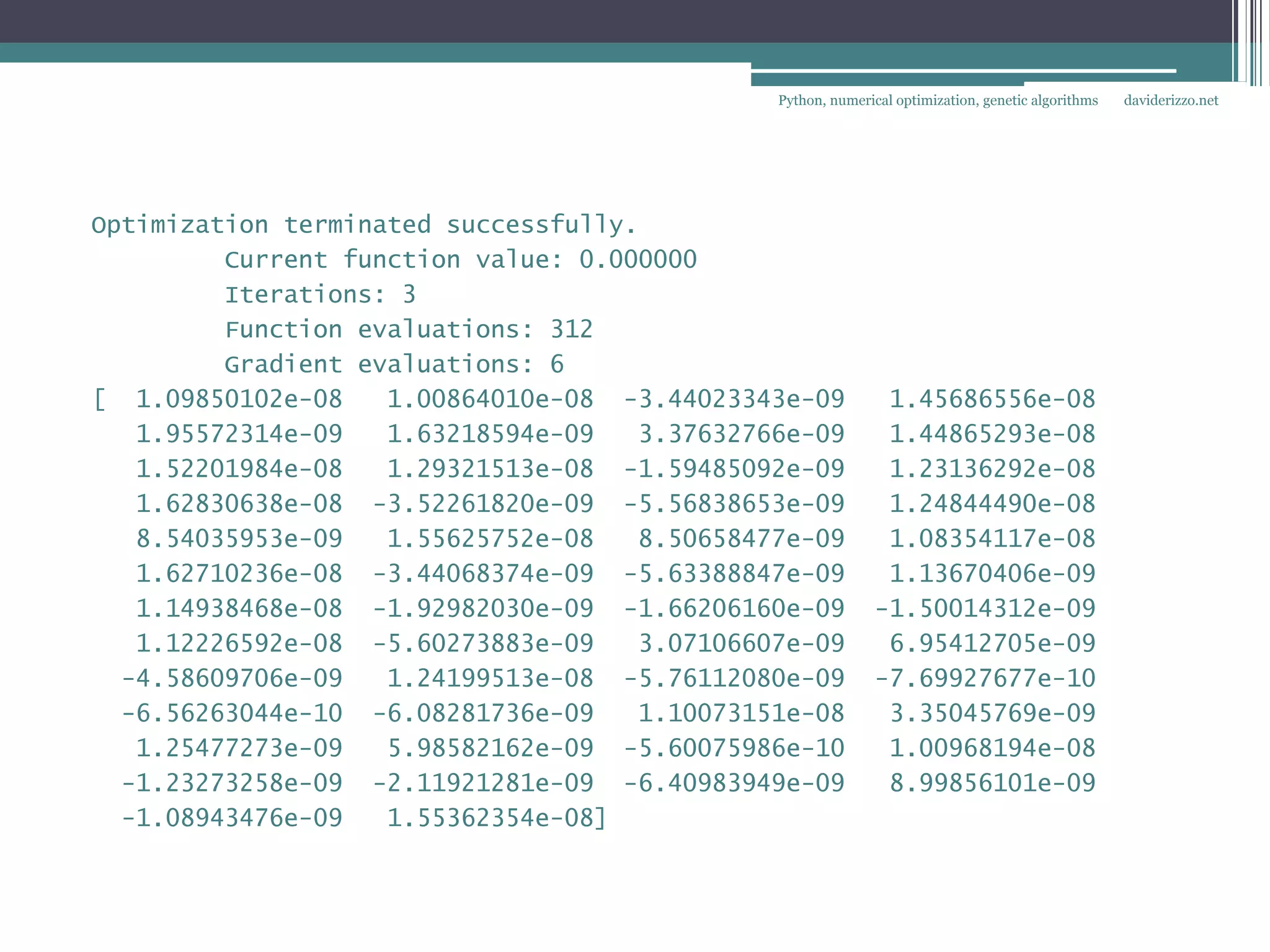The height and width of the screenshot is (952, 1270).
Task: Click the value 1.29321513e-08
Action: click(491, 469)
